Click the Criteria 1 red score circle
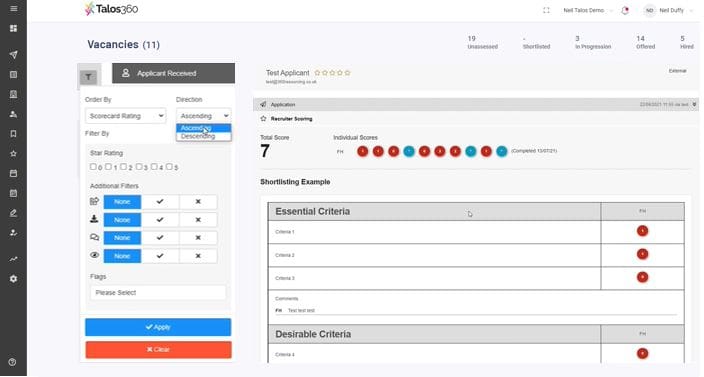Image resolution: width=704 pixels, height=377 pixels. tap(642, 231)
